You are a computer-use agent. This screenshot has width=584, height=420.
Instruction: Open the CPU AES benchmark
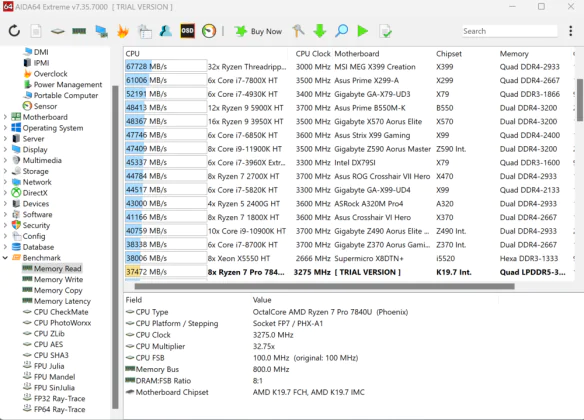[48, 344]
